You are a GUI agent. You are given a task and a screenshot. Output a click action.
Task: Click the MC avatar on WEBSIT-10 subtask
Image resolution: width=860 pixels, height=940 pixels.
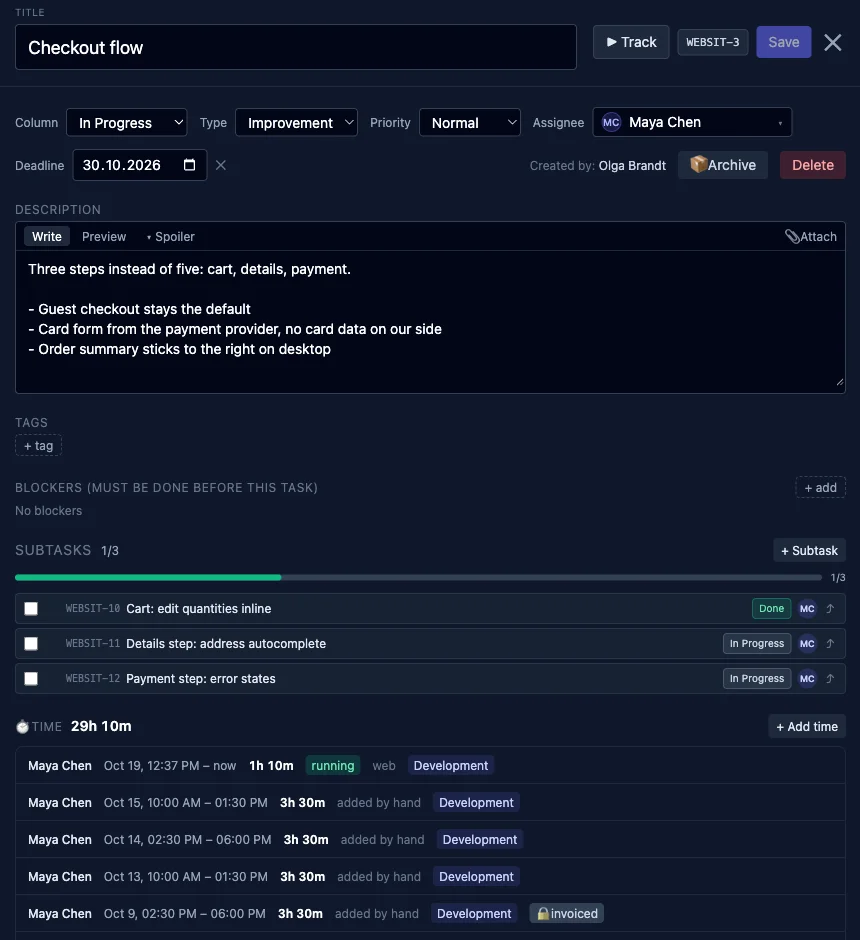click(x=807, y=608)
